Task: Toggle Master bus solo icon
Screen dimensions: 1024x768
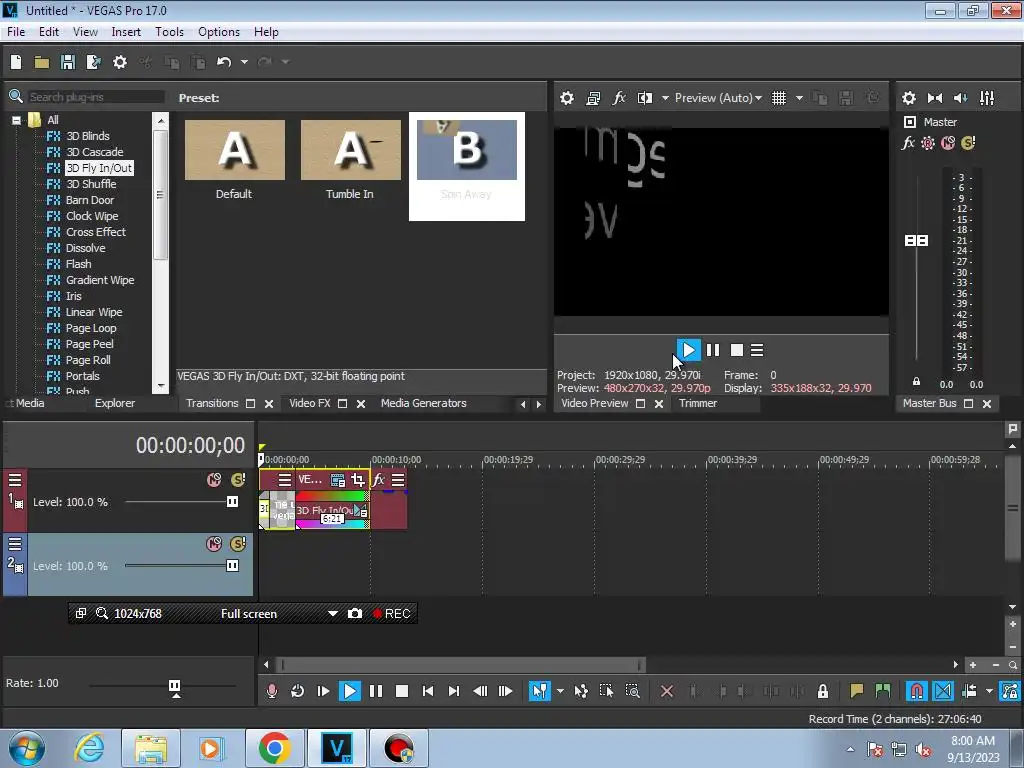Action: tap(968, 143)
